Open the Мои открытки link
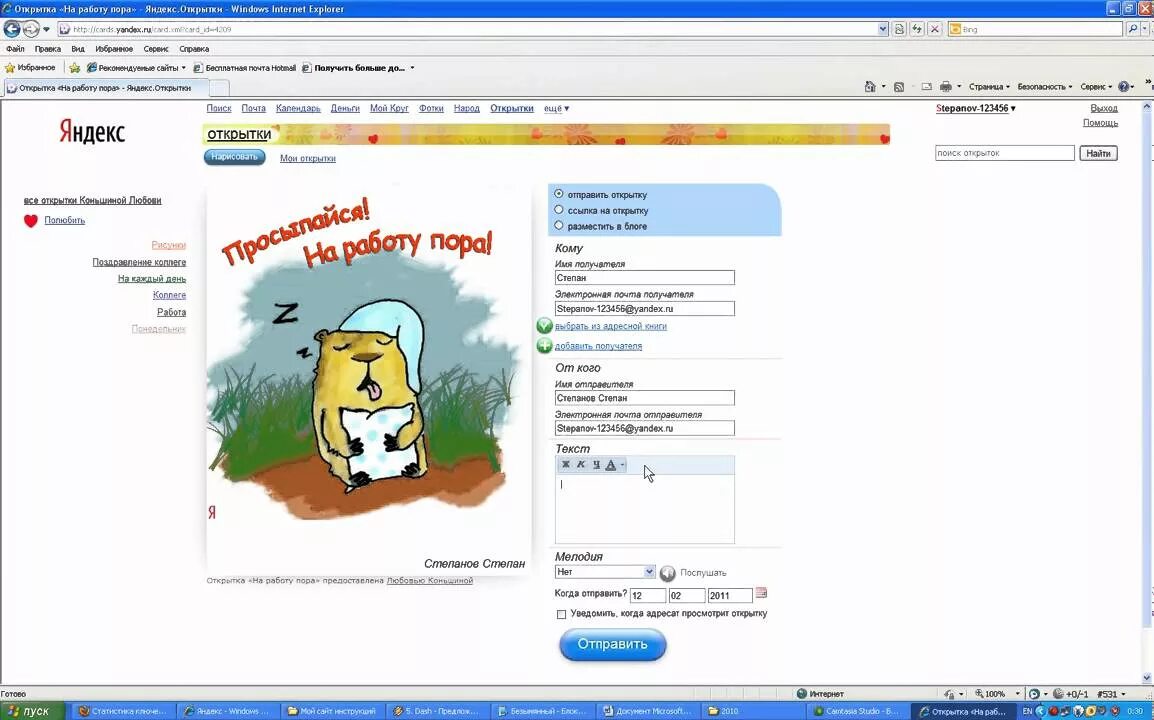Image resolution: width=1154 pixels, height=720 pixels. 308,158
